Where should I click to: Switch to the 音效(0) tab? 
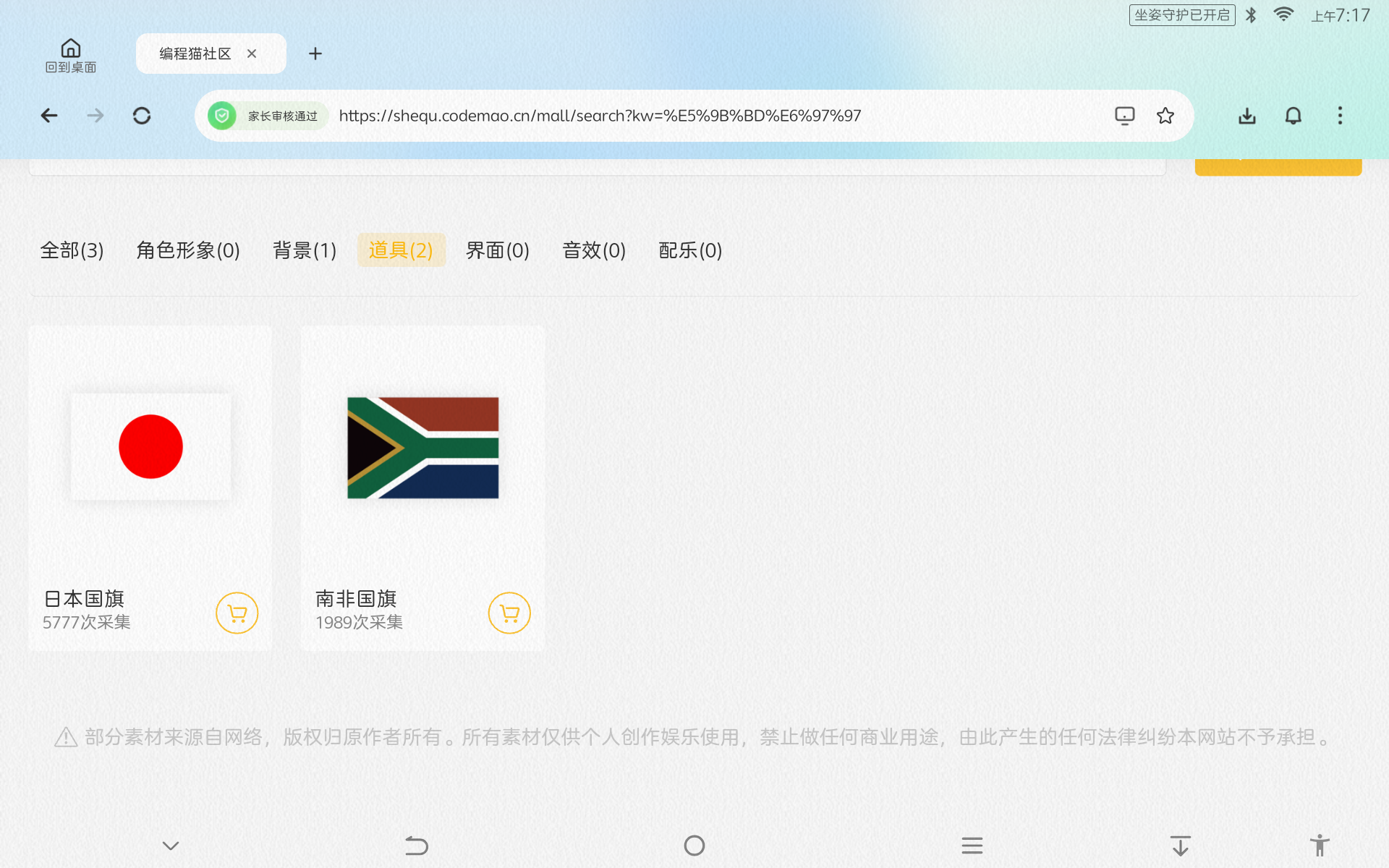[594, 250]
